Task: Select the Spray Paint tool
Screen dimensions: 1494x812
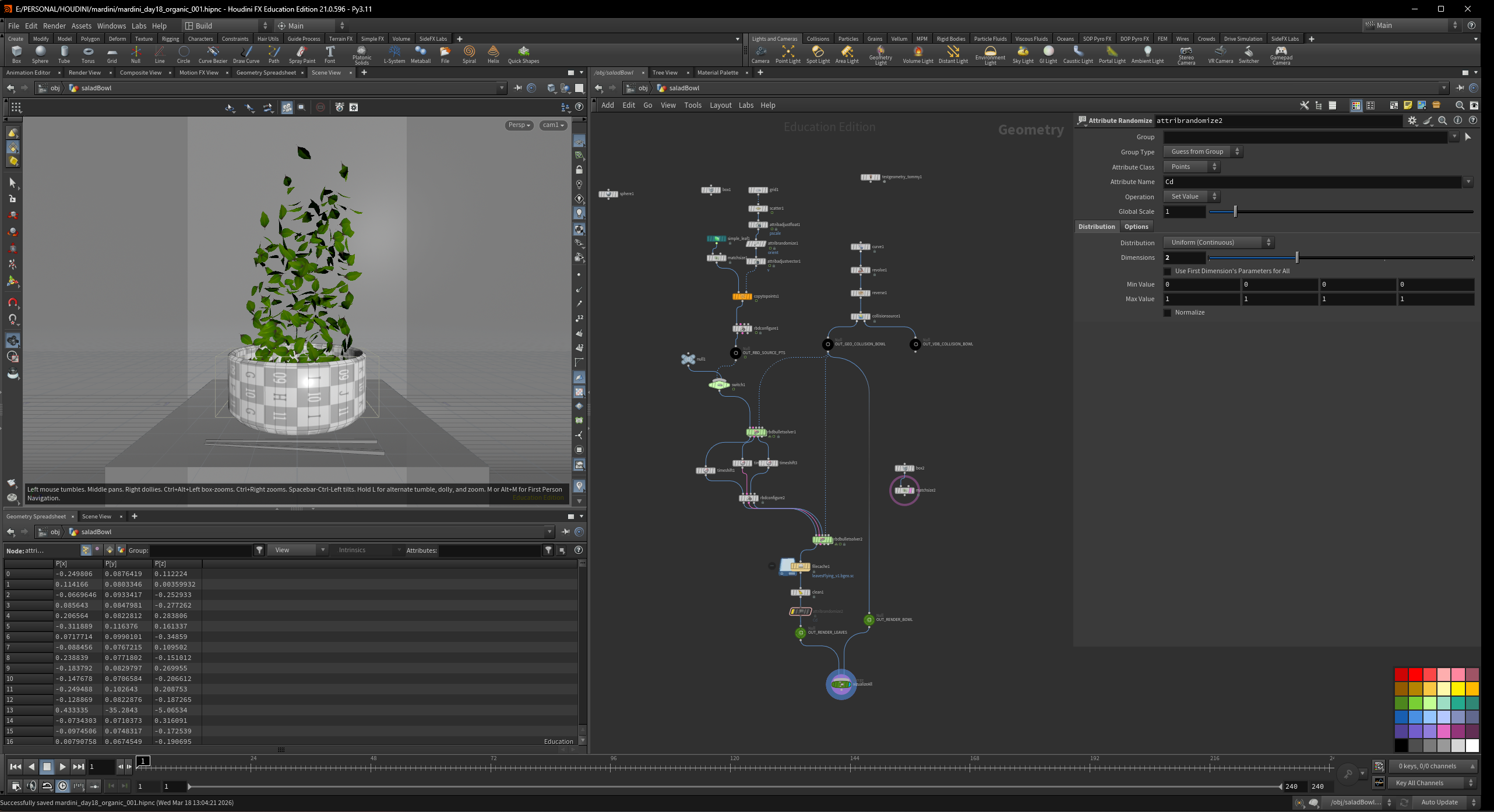Action: click(x=302, y=54)
